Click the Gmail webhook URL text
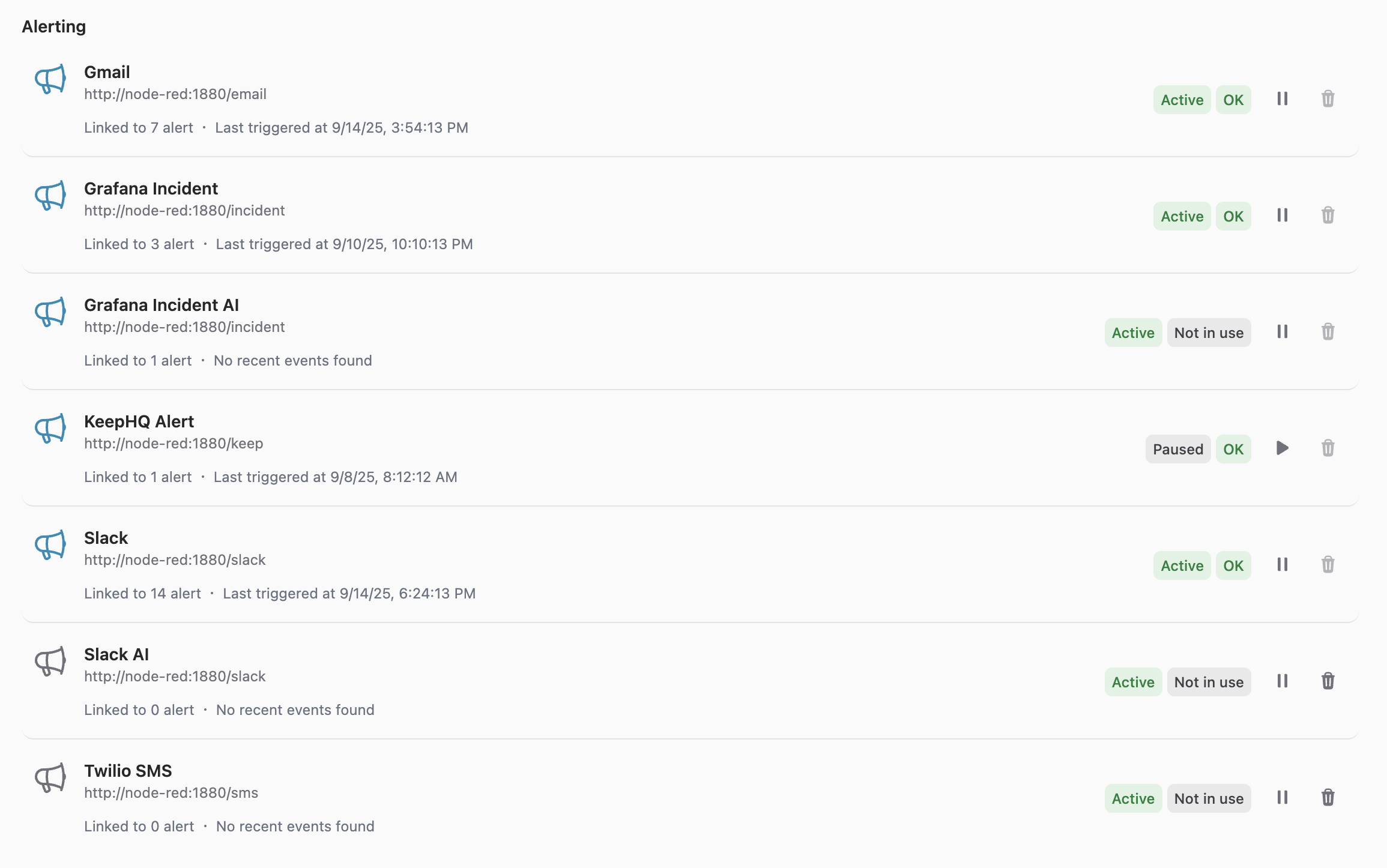1387x868 pixels. pyautogui.click(x=175, y=94)
